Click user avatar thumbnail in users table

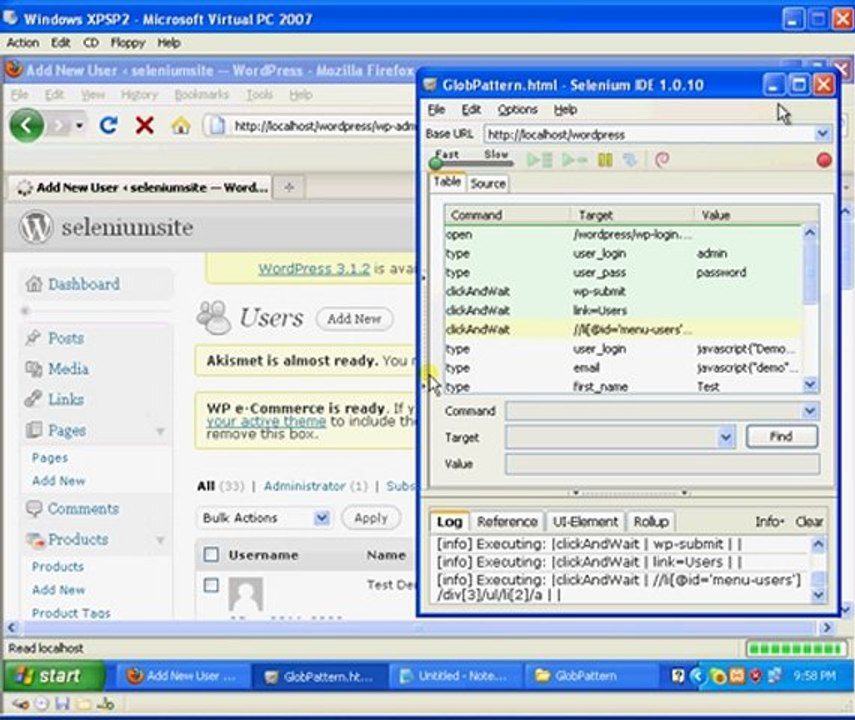(246, 595)
